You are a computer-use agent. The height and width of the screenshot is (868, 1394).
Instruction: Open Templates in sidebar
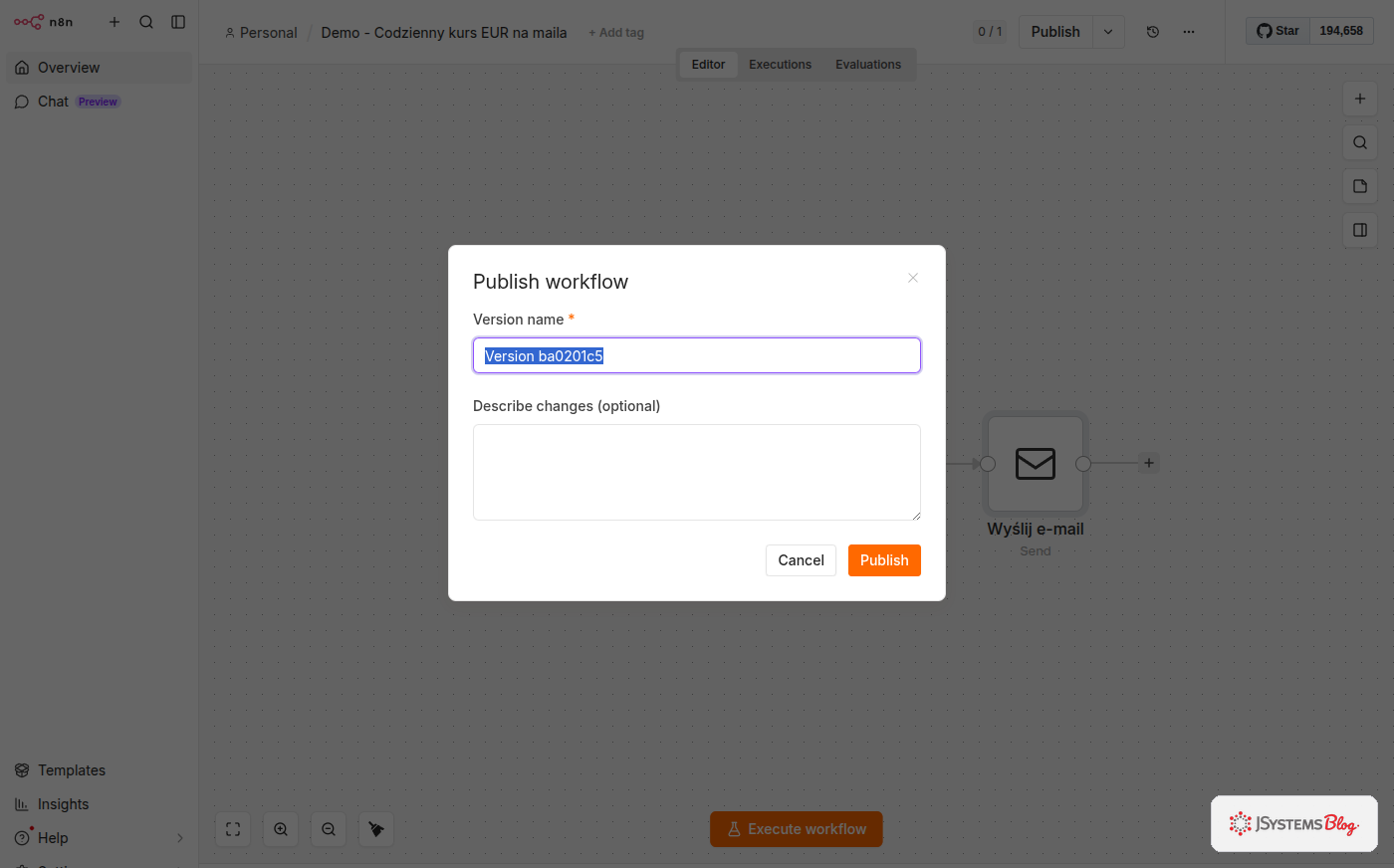pos(99,770)
